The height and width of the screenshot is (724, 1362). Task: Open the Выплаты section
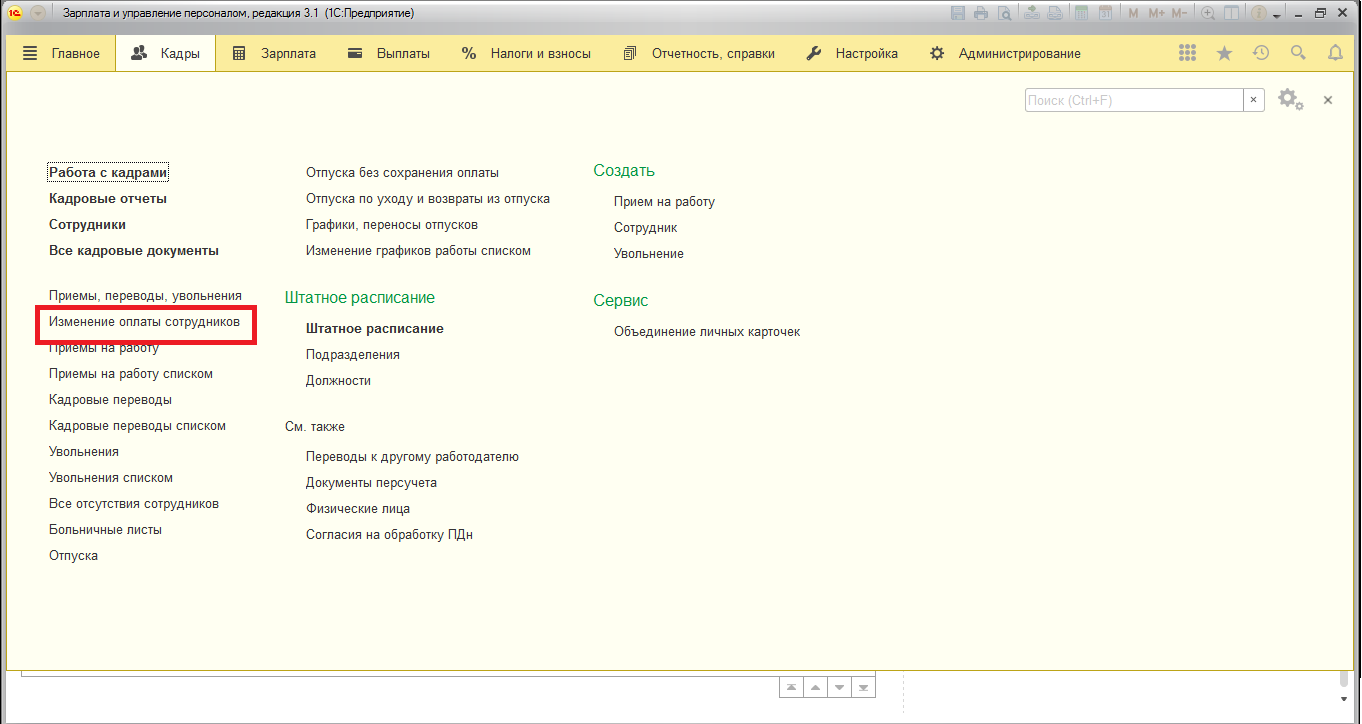(x=388, y=53)
